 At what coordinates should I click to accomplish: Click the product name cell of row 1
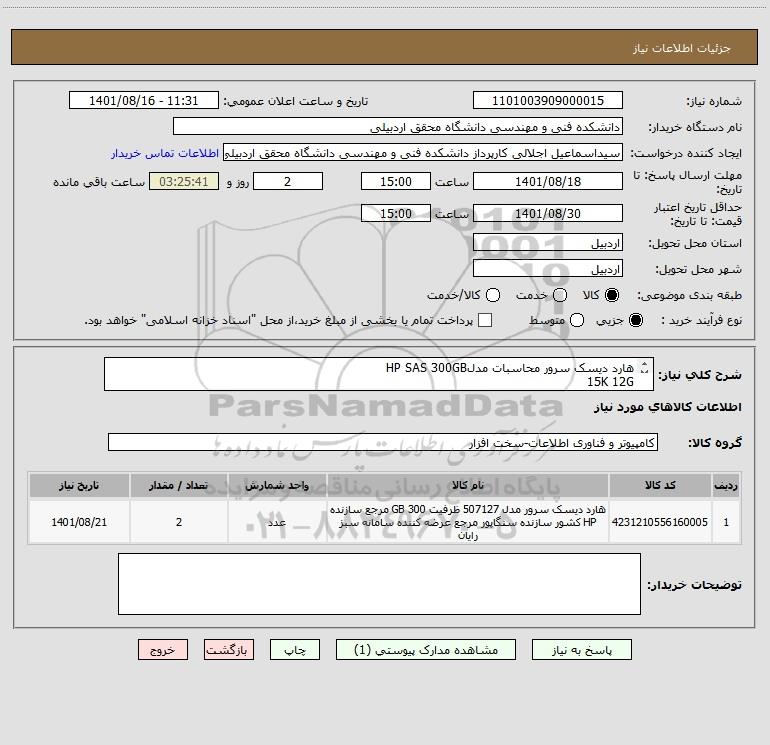click(x=468, y=522)
